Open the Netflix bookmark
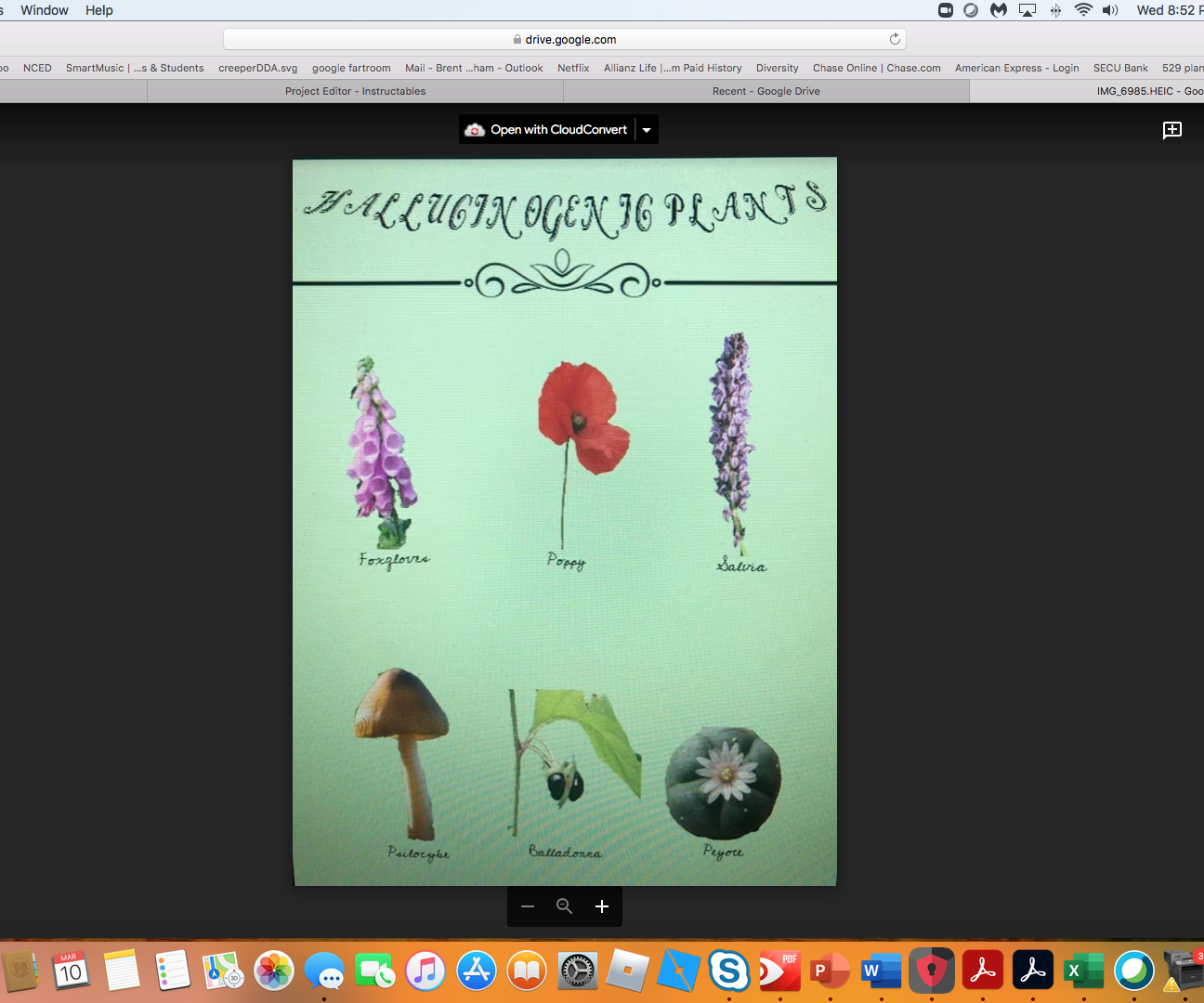The width and height of the screenshot is (1204, 1003). 572,68
